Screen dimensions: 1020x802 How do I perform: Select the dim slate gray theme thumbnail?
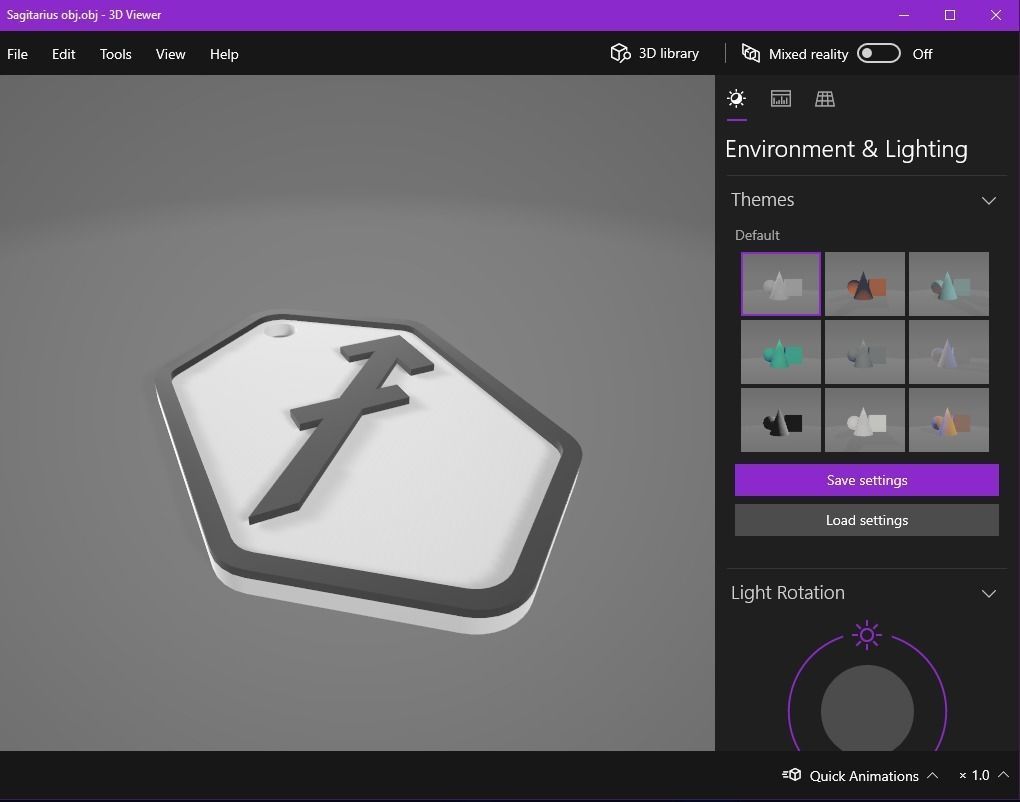click(865, 352)
